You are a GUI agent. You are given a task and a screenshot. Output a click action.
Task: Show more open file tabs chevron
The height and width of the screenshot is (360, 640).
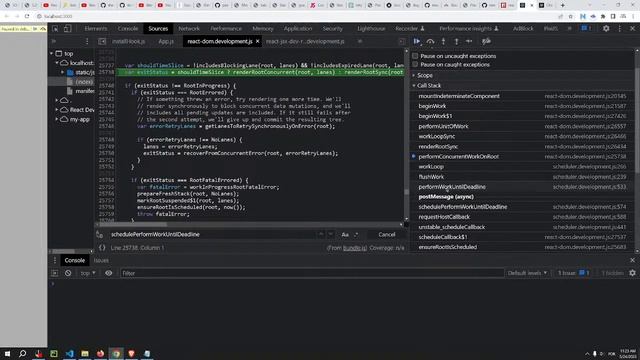[360, 41]
